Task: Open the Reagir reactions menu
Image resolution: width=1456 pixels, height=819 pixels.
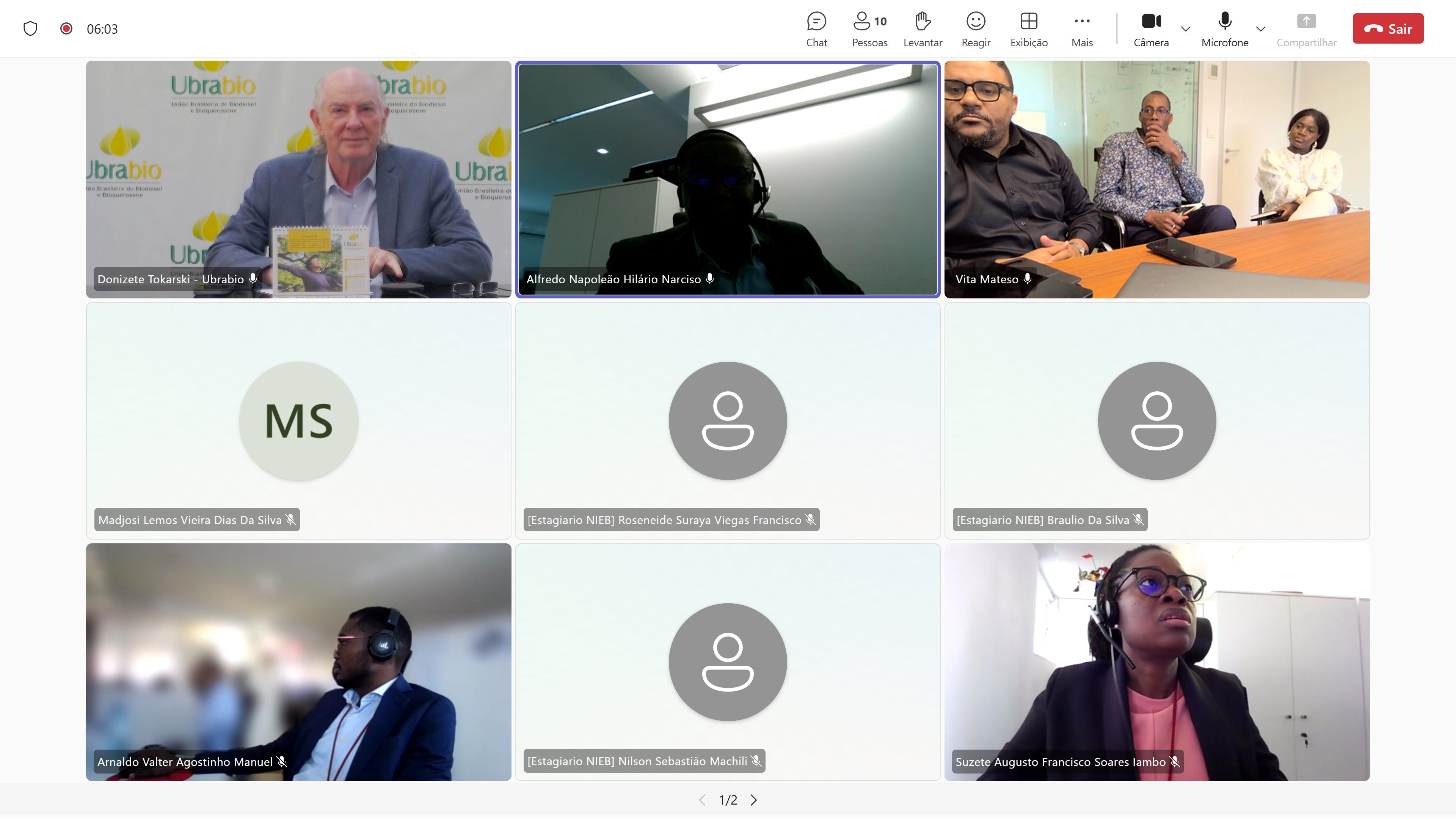Action: click(976, 29)
